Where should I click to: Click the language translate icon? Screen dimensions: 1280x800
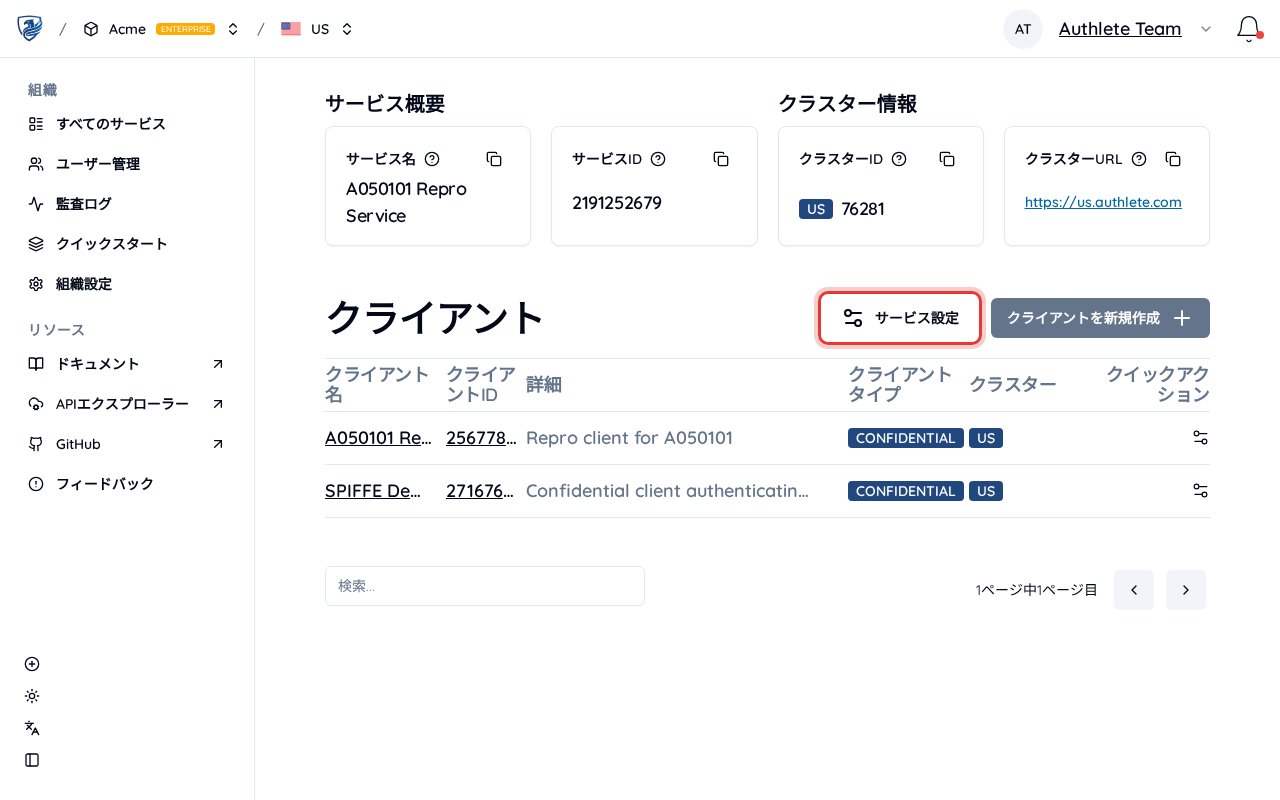click(x=32, y=728)
